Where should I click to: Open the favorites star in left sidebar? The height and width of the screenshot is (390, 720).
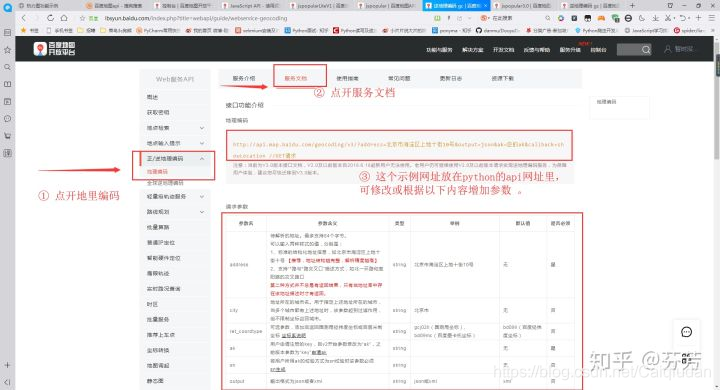(7, 50)
